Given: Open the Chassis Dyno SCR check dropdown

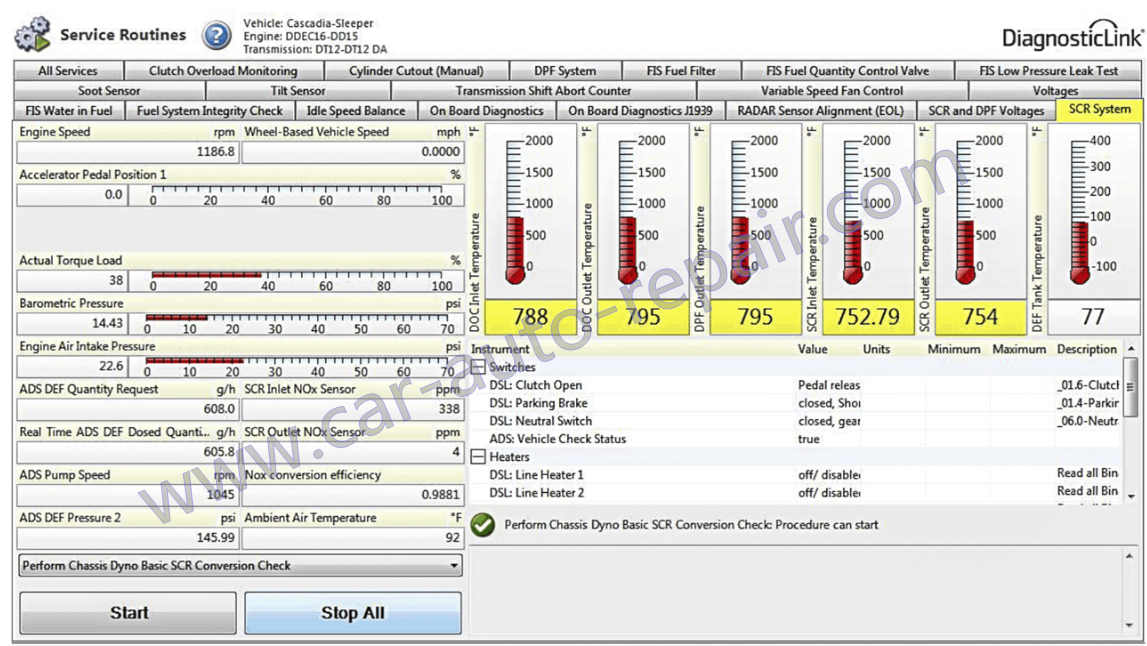Looking at the screenshot, I should (455, 566).
